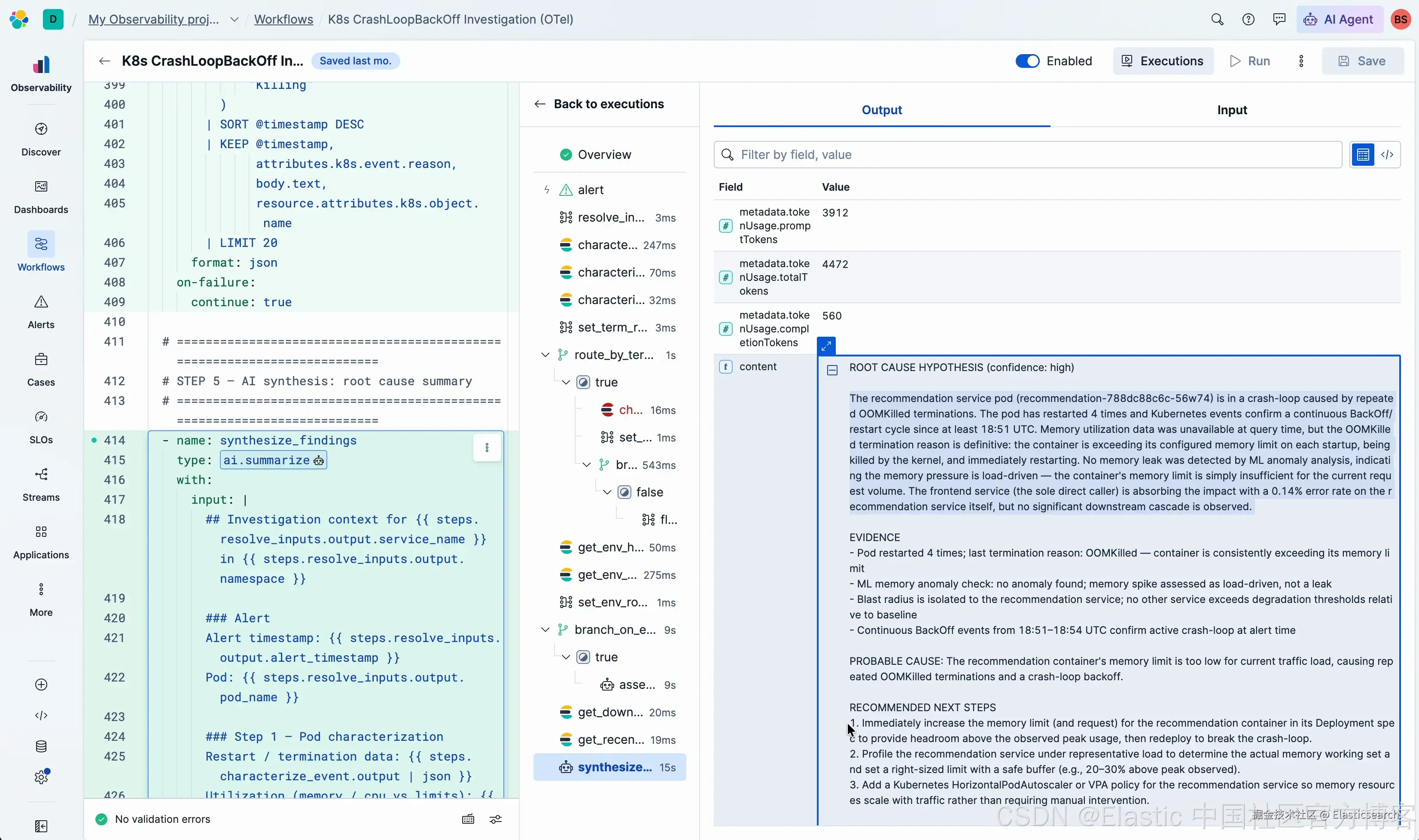Click the green D space avatar
The height and width of the screenshot is (840, 1419).
[x=53, y=19]
